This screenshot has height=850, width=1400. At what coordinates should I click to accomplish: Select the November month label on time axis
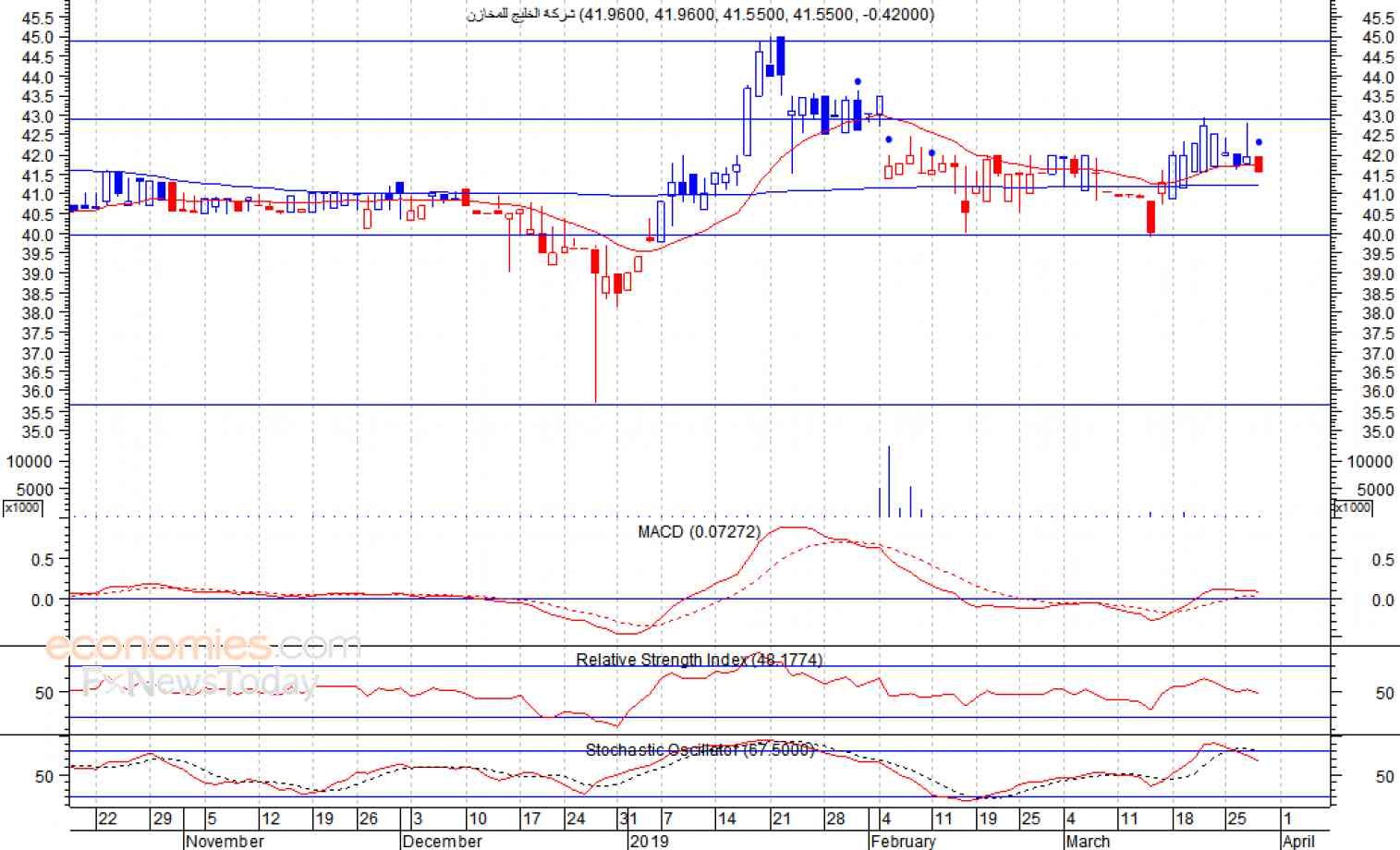tap(225, 841)
